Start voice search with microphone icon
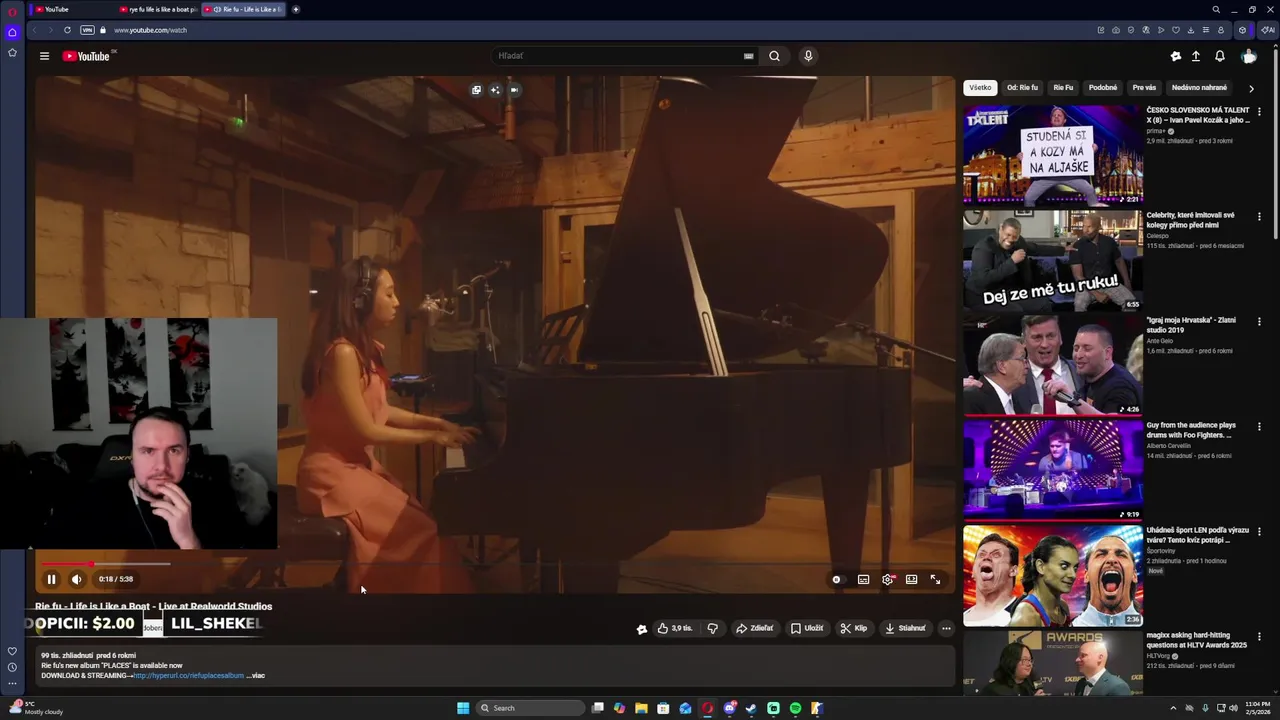The image size is (1280, 720). pyautogui.click(x=808, y=56)
